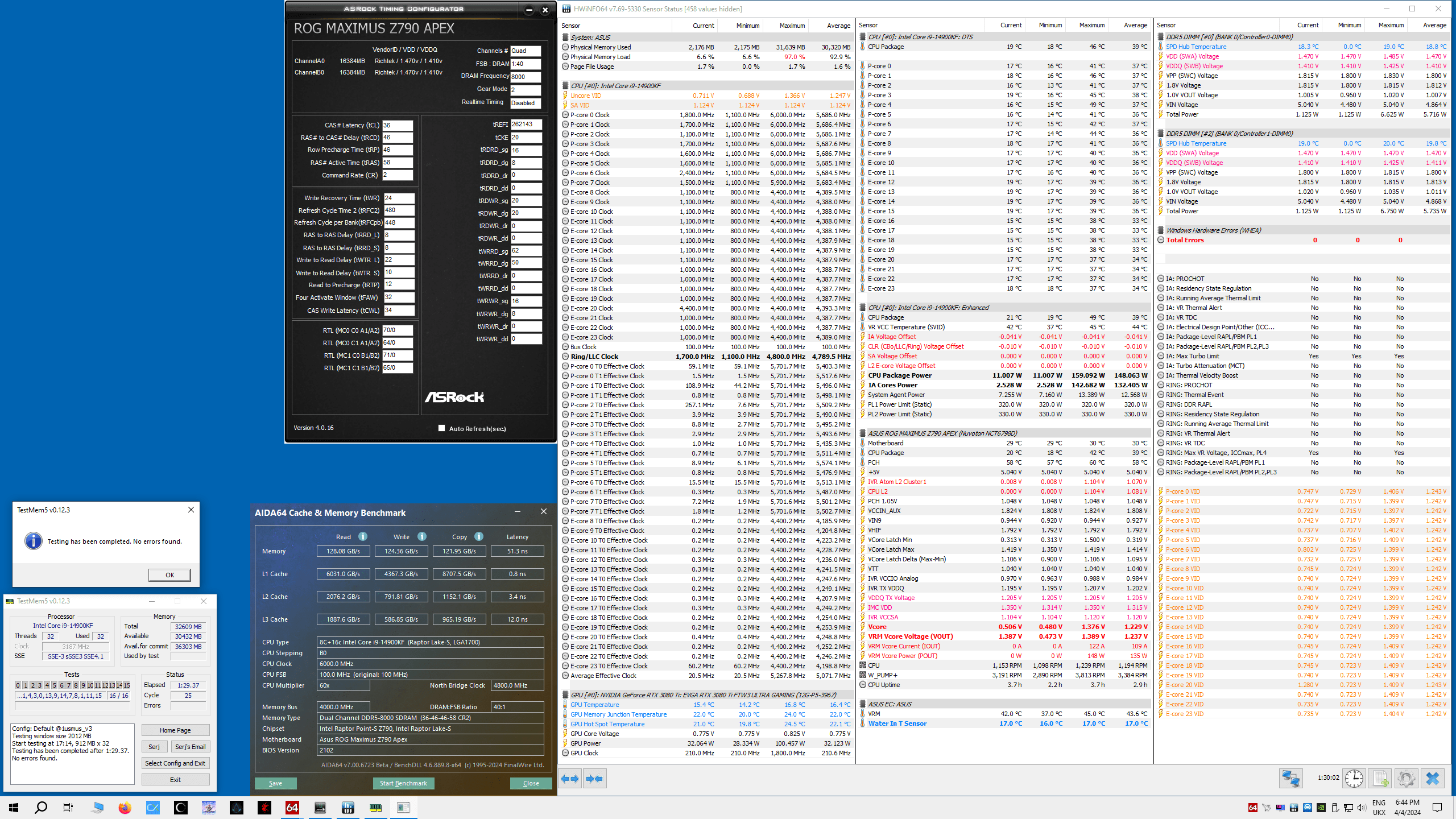Screen dimensions: 1456x819
Task: Save AIDA64 benchmark results
Action: (275, 783)
